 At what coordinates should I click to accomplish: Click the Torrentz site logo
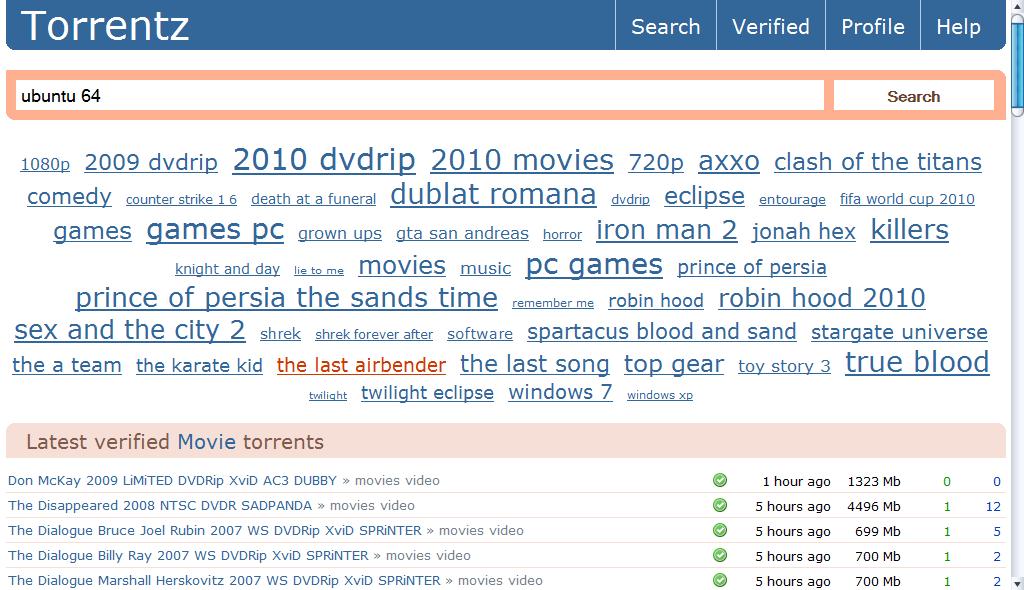coord(104,26)
